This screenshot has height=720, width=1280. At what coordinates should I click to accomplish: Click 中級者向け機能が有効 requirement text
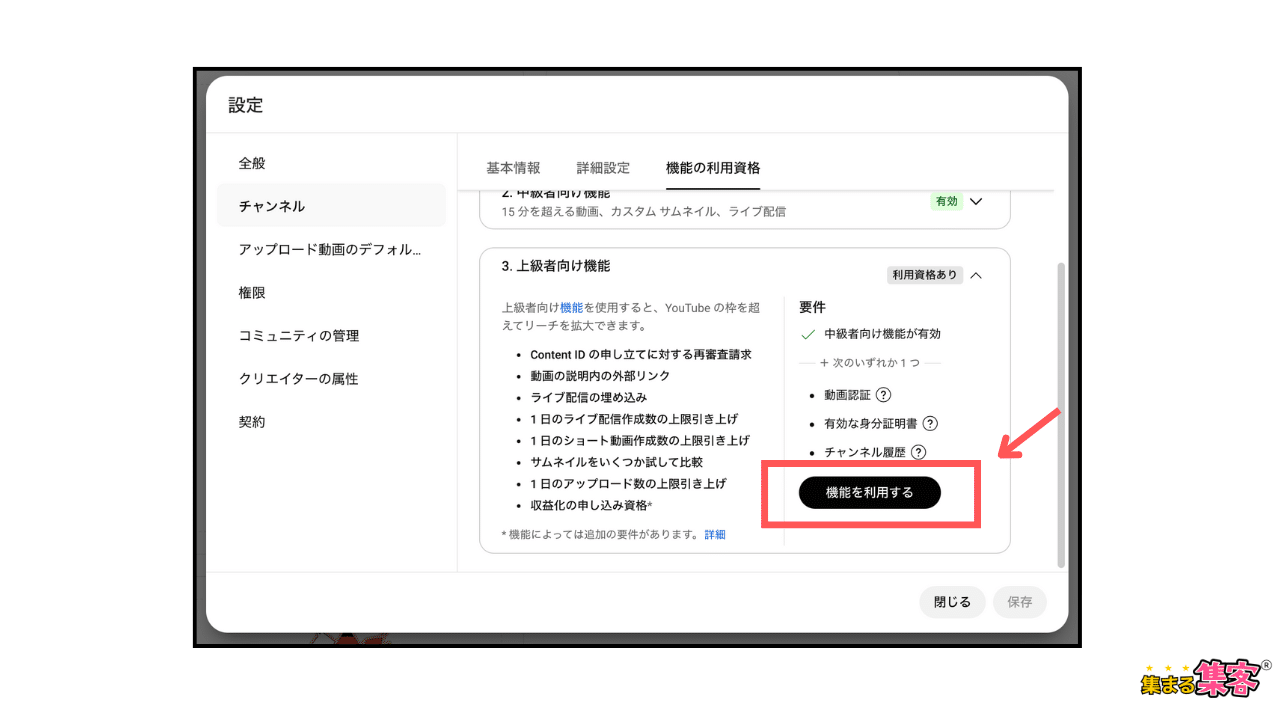(882, 334)
